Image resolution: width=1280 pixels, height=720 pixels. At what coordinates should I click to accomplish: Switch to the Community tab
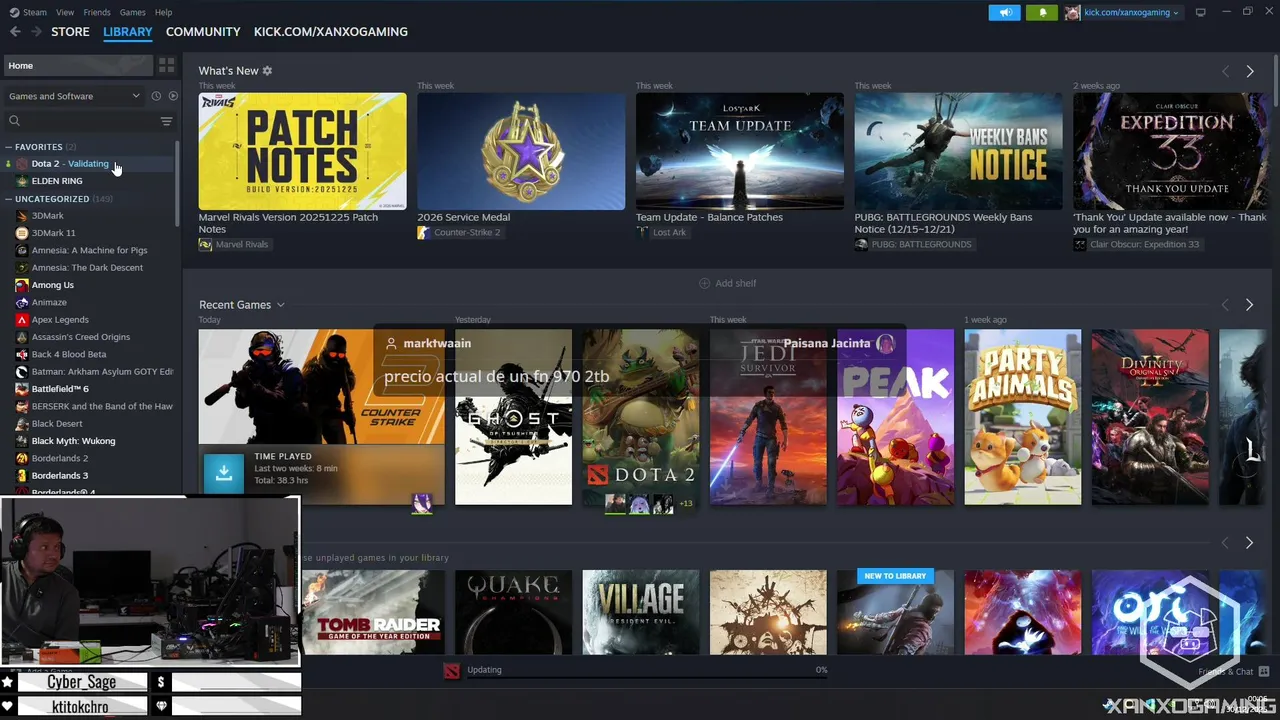203,32
